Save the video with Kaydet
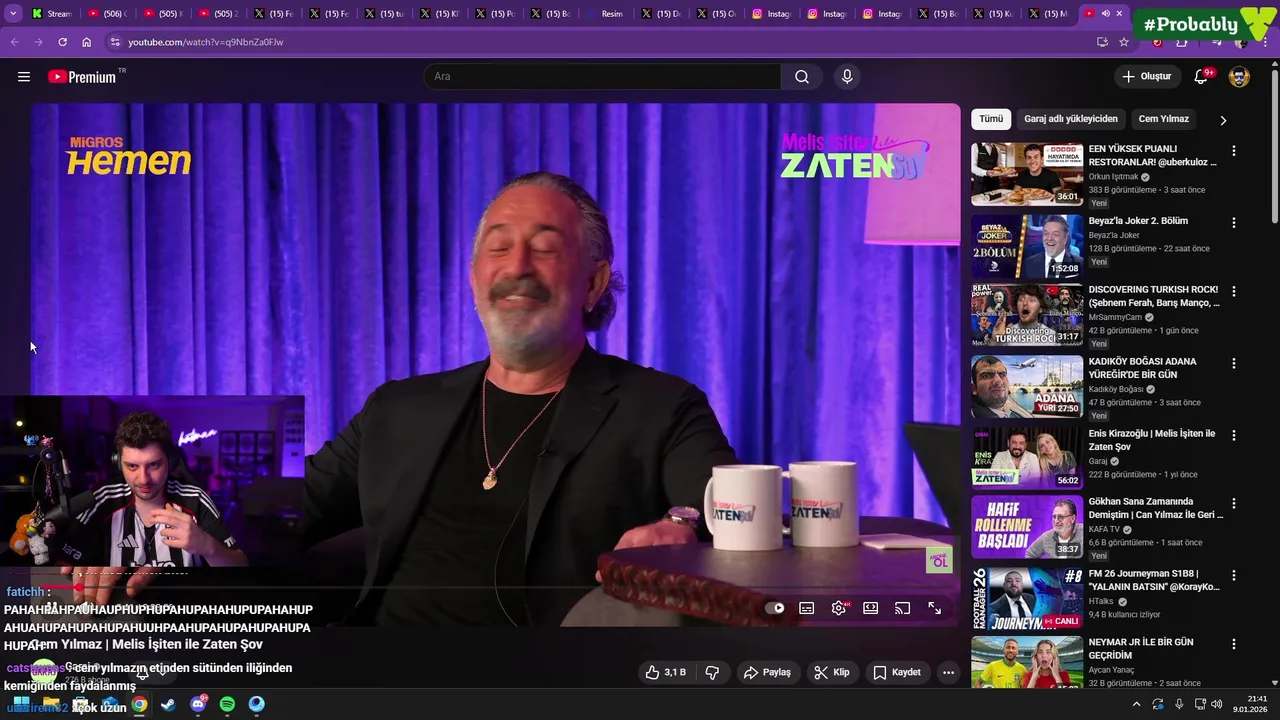 point(897,673)
